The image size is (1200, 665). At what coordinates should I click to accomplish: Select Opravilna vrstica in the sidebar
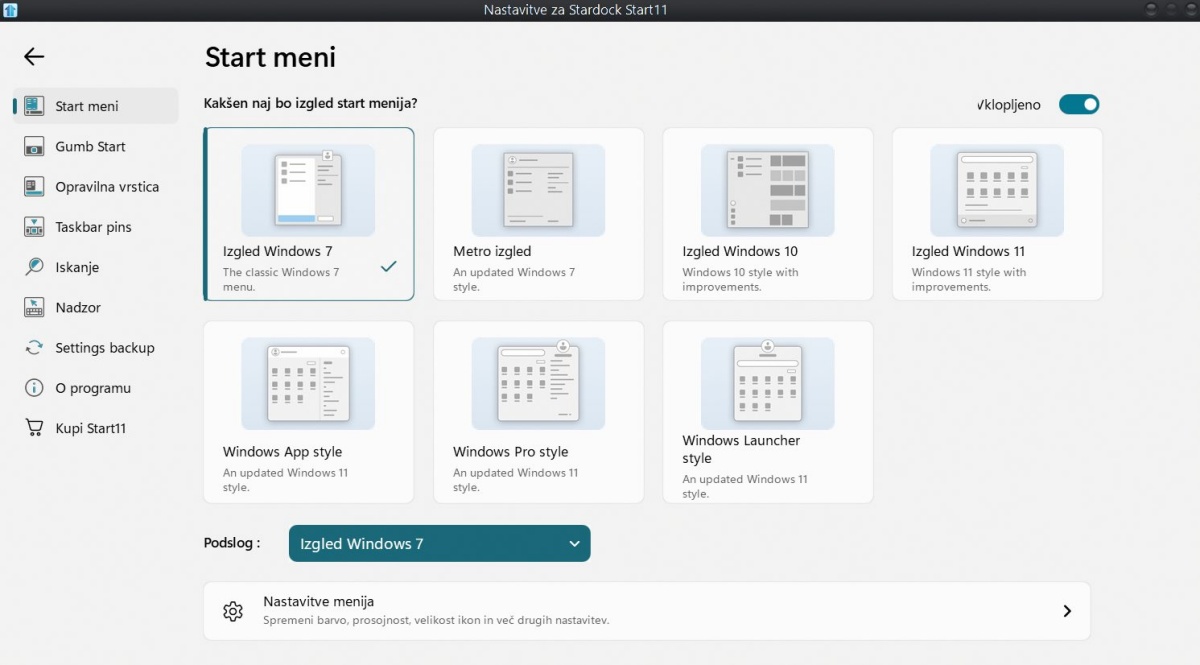(x=96, y=187)
